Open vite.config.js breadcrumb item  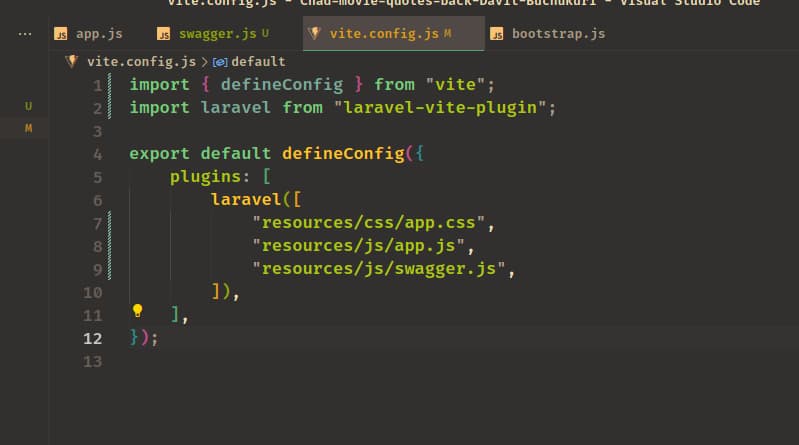coord(141,62)
